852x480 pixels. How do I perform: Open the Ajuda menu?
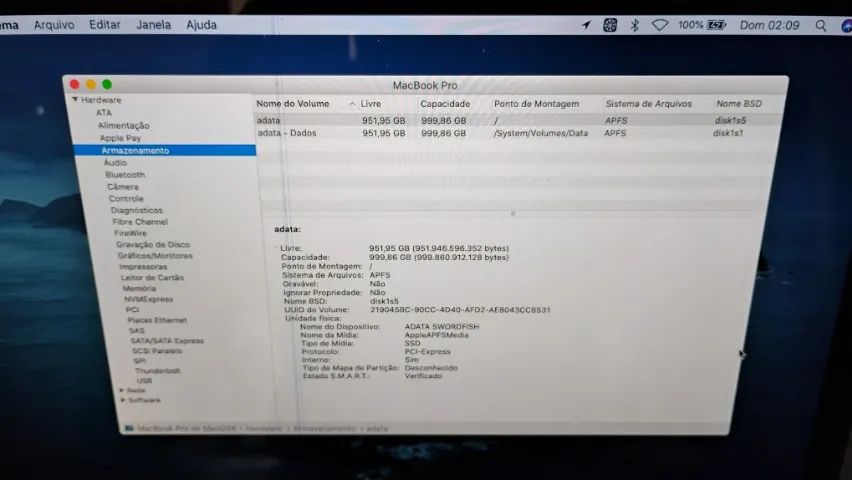click(x=201, y=25)
